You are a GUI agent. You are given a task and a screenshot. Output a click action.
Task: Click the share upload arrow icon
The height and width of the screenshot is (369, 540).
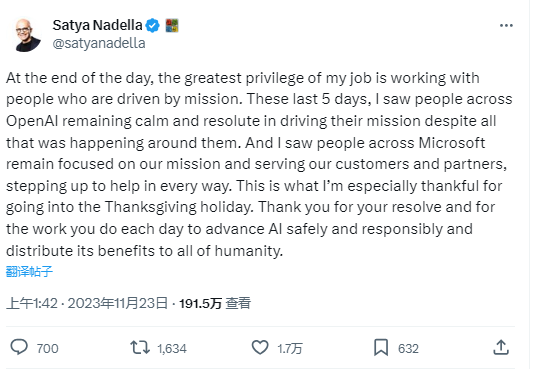(501, 347)
